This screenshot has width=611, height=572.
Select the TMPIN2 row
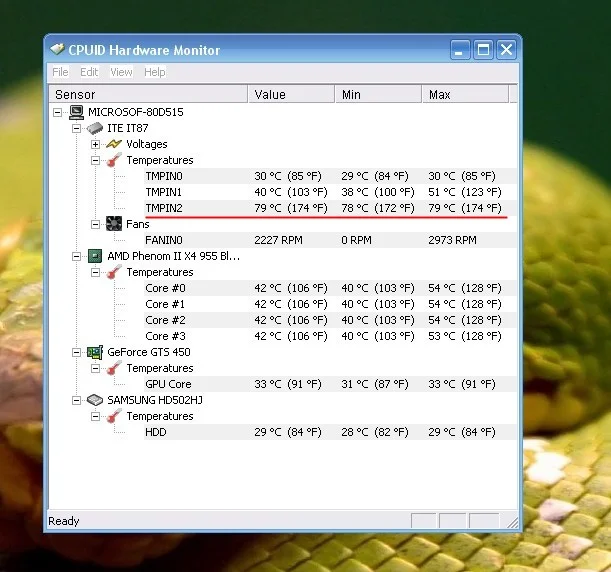coord(330,208)
